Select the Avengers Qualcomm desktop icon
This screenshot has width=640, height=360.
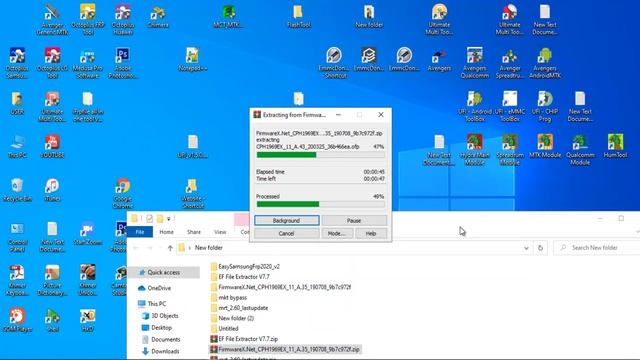point(474,63)
